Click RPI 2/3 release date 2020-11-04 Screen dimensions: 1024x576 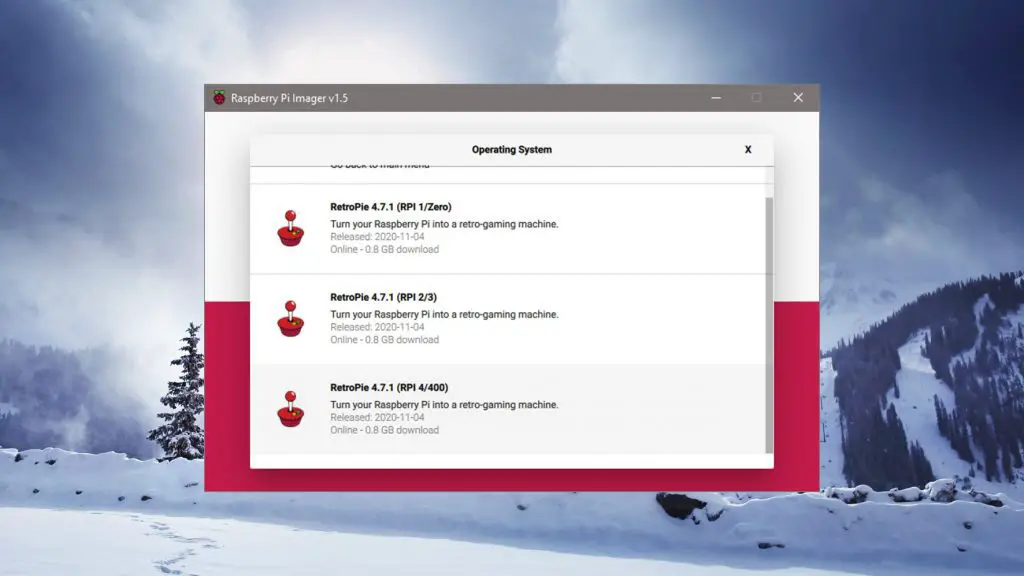pos(377,327)
